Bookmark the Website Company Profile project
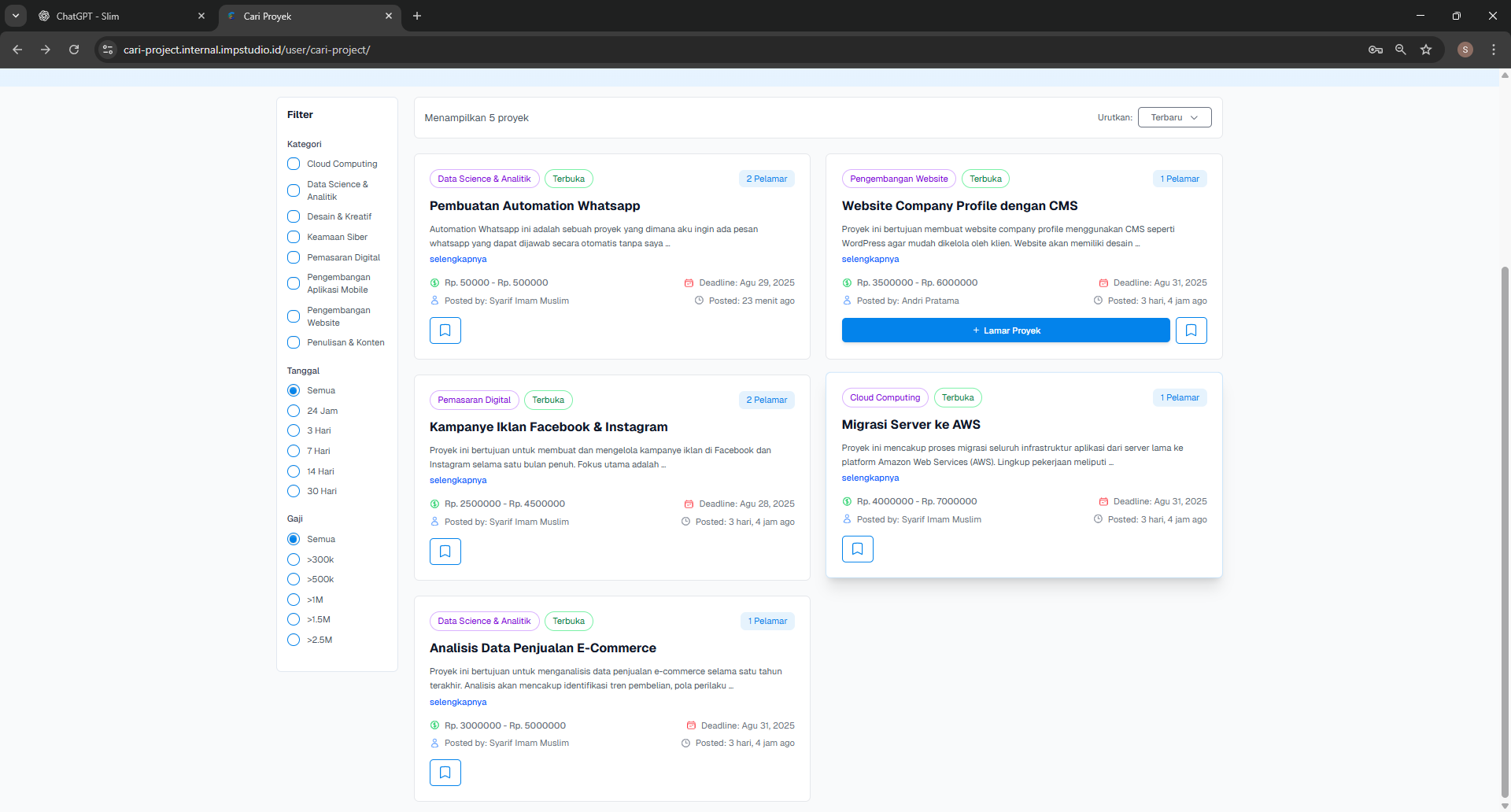The height and width of the screenshot is (812, 1511). [1191, 330]
